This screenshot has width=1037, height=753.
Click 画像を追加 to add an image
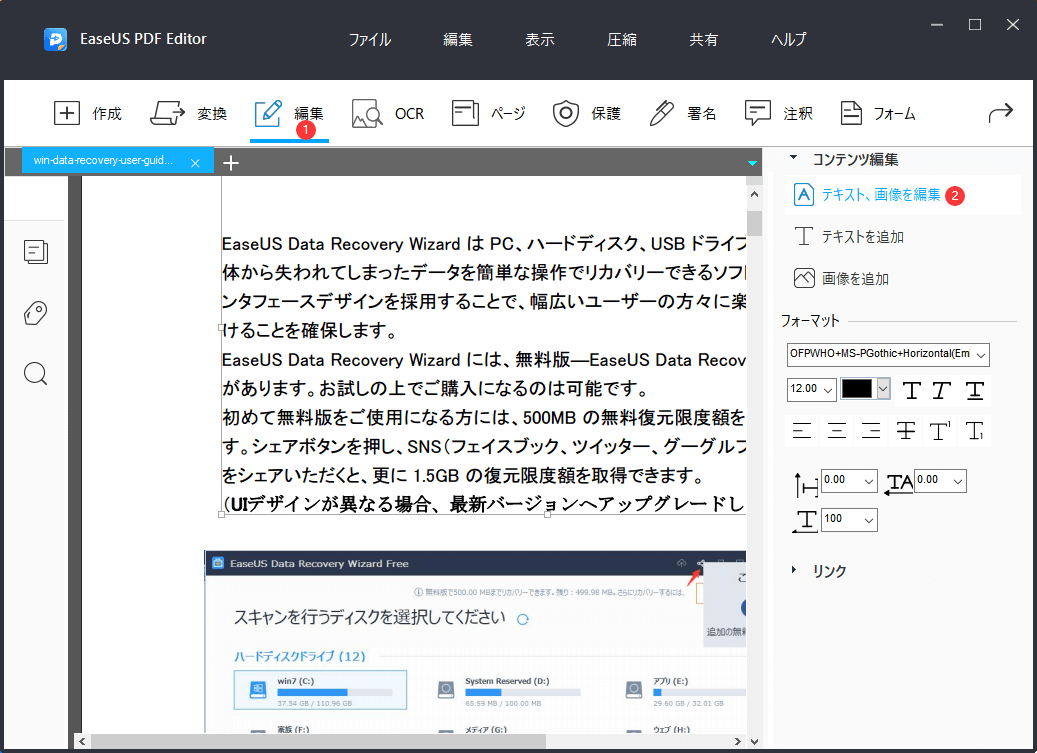[x=855, y=277]
